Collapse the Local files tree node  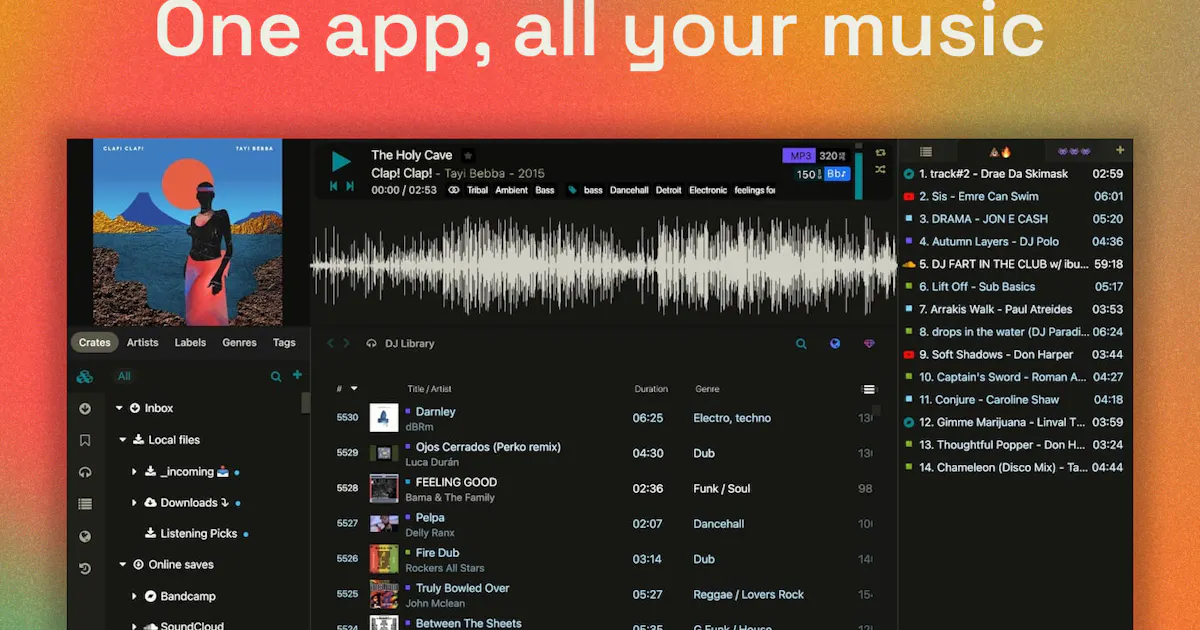(x=123, y=439)
